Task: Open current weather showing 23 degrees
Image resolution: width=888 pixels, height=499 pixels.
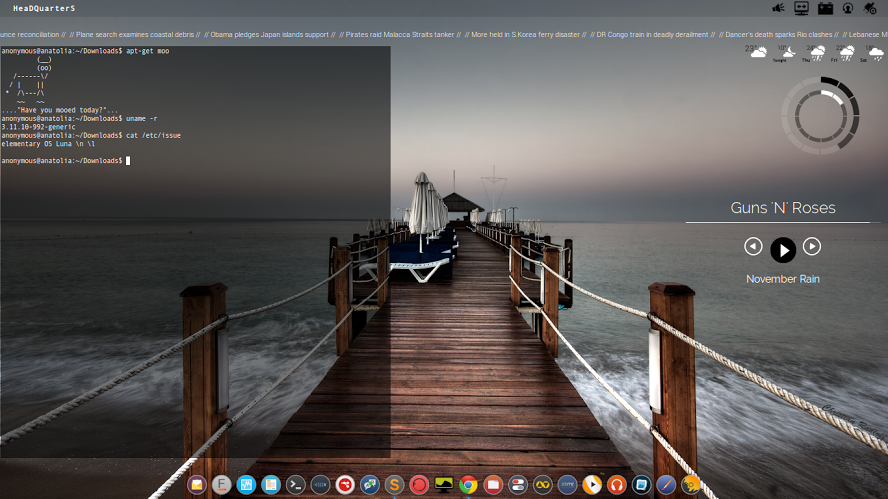Action: click(757, 52)
